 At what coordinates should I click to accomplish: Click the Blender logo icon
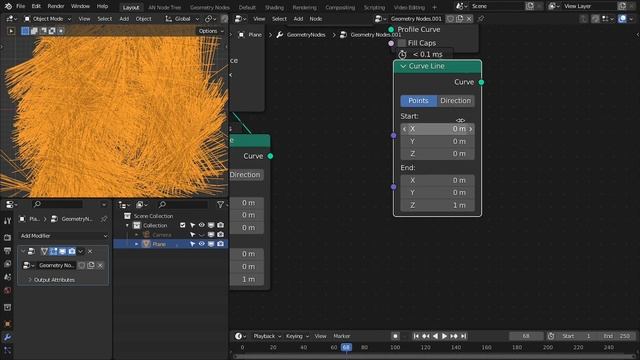[8, 6]
